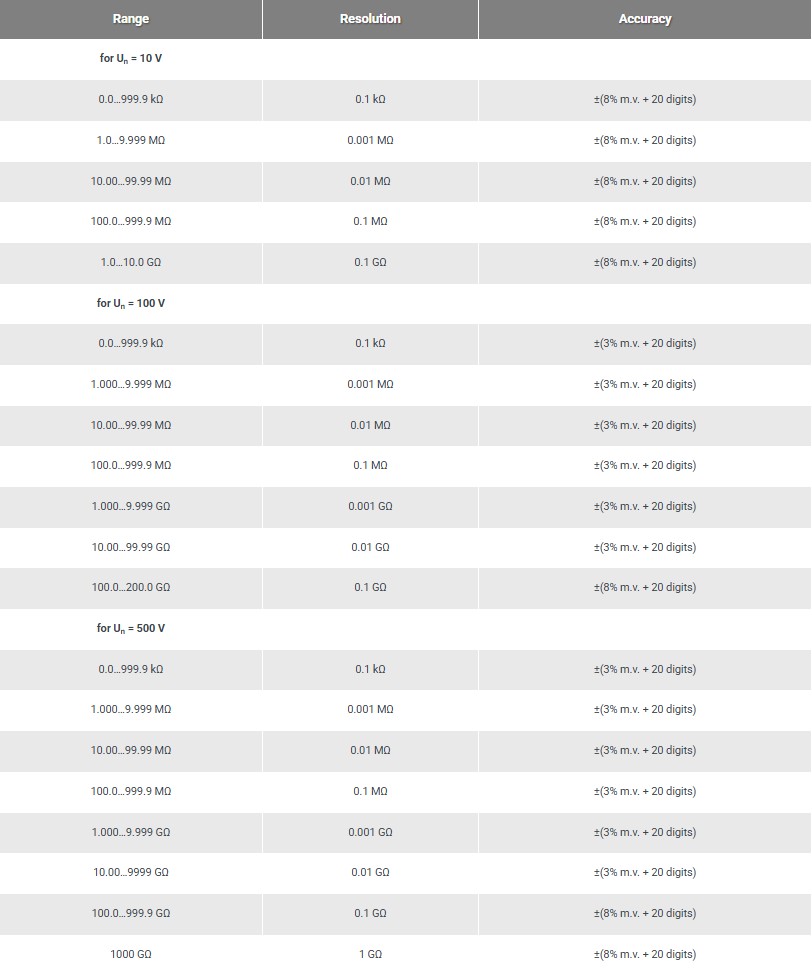The height and width of the screenshot is (972, 812).
Task: Click the 1000 GΩ range cell
Action: [131, 954]
